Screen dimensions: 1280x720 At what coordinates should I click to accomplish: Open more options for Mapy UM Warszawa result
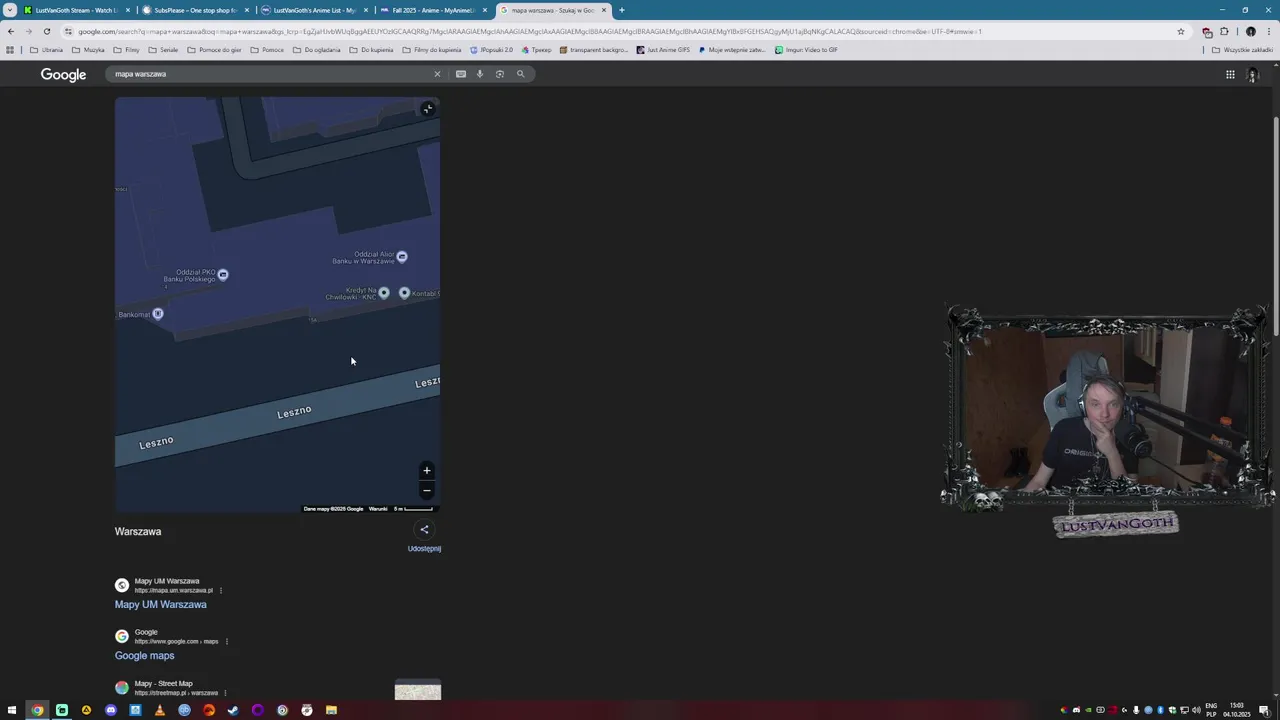click(221, 591)
